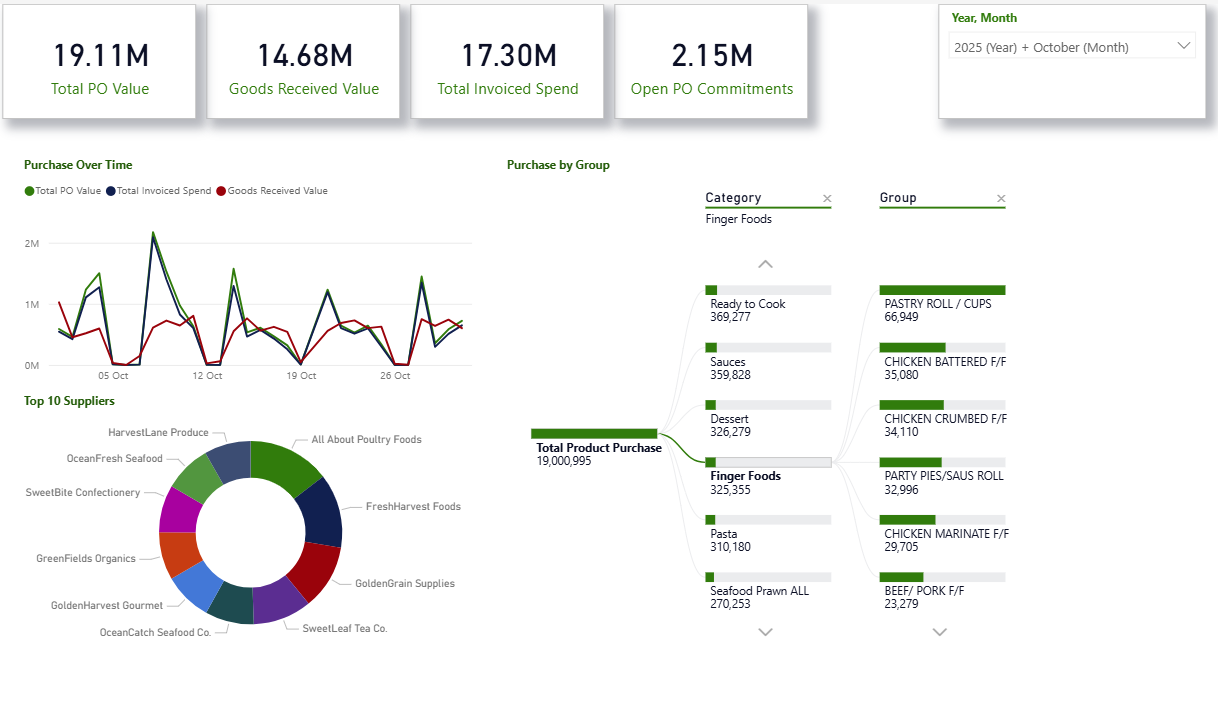
Task: Select PASTRY ROLL / CUPS group bar
Action: tap(942, 291)
